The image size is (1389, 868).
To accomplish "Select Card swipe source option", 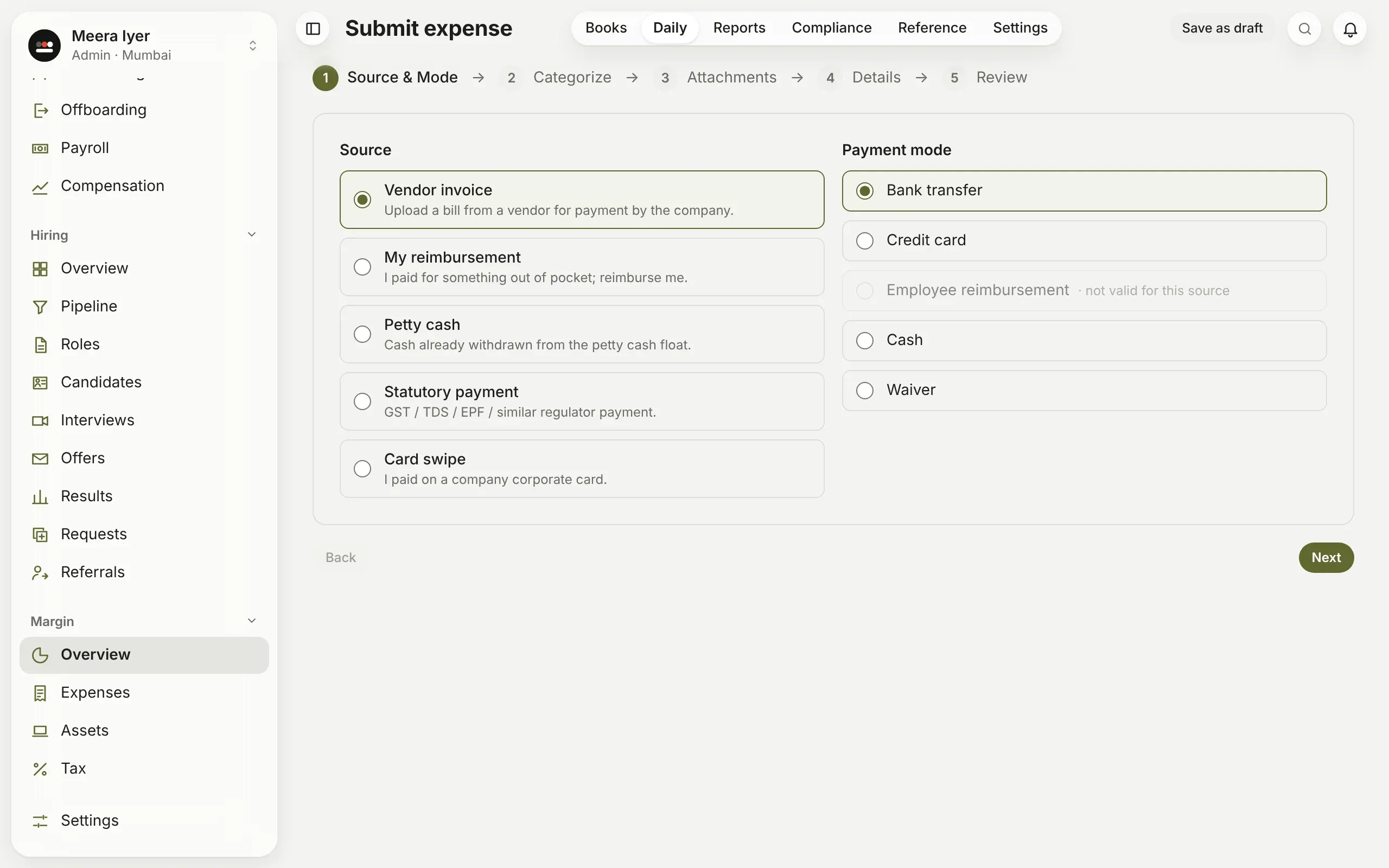I will click(582, 468).
